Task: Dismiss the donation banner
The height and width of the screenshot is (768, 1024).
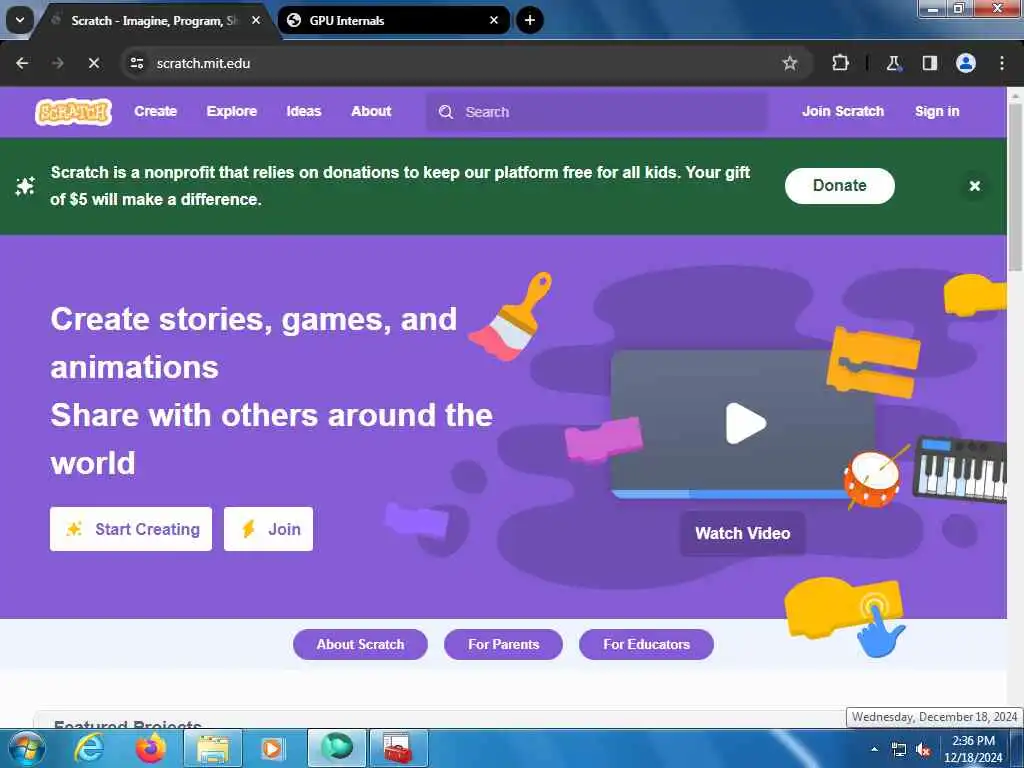Action: (x=974, y=186)
